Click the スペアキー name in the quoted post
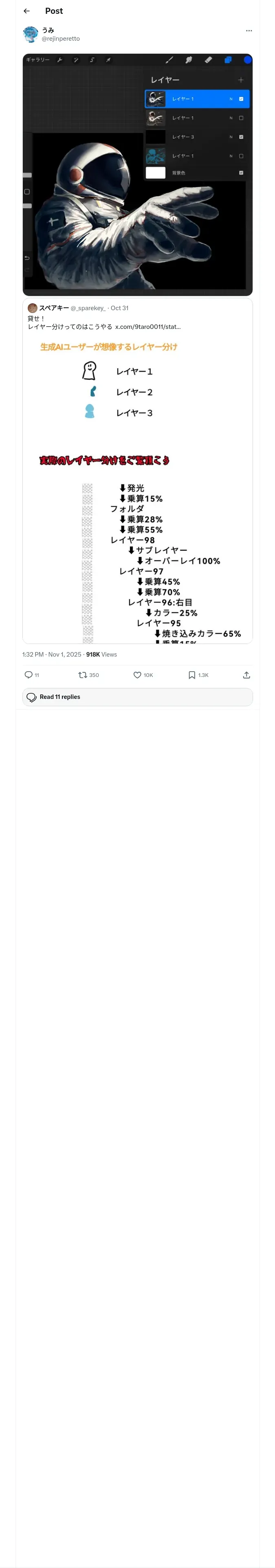Image resolution: width=275 pixels, height=1568 pixels. 54,308
